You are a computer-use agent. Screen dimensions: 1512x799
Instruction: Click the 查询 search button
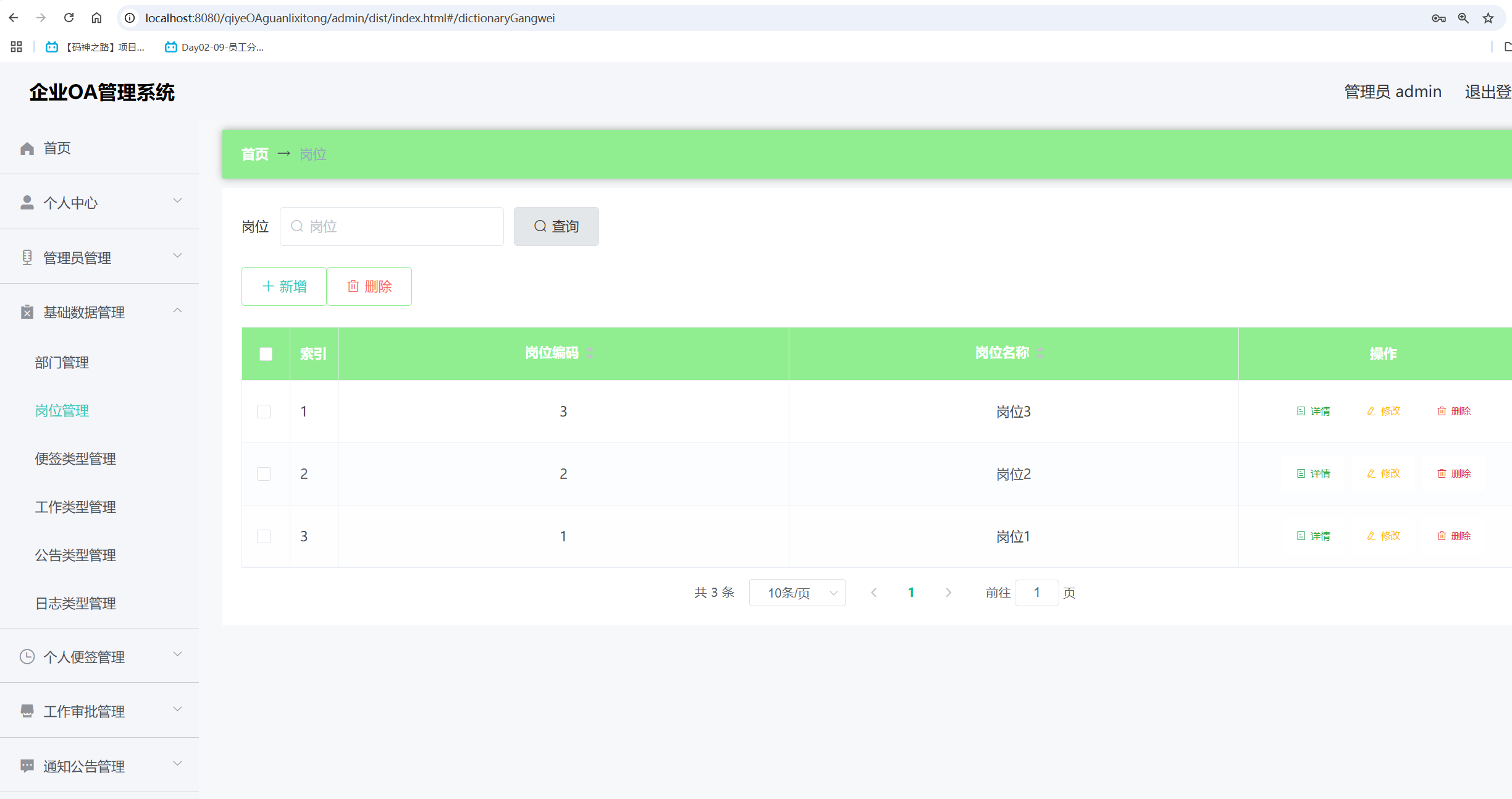point(556,226)
